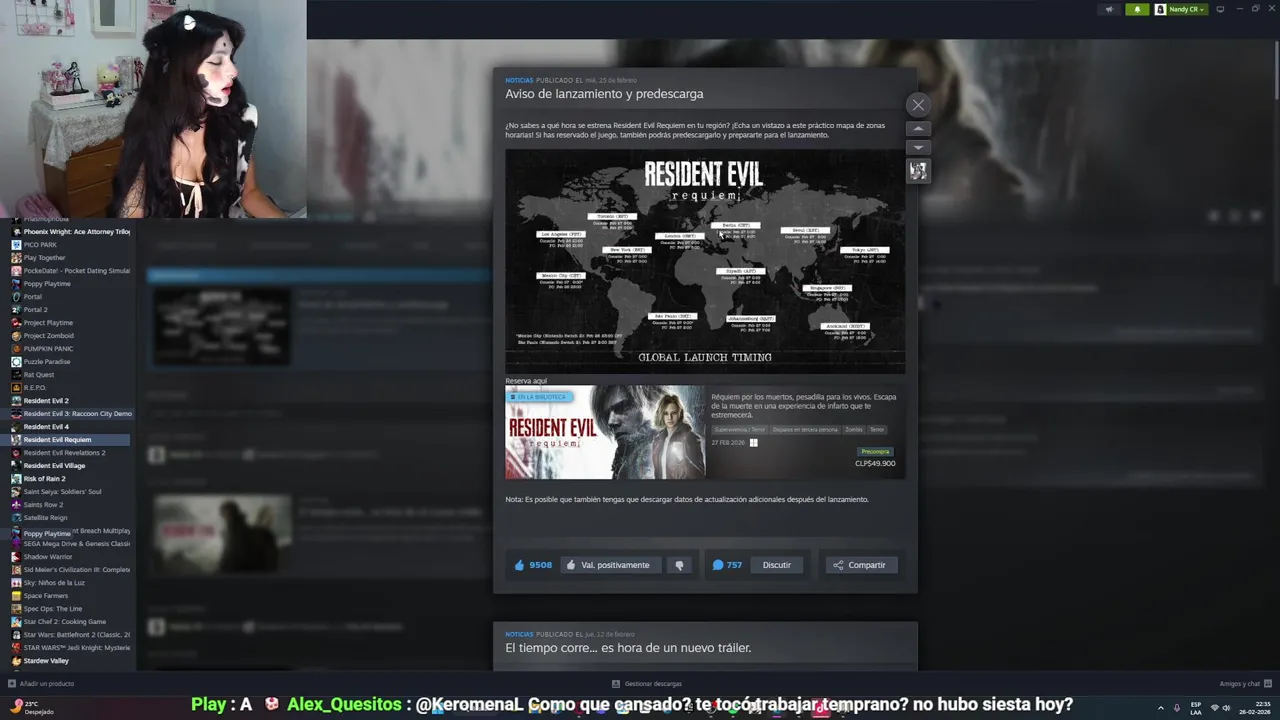
Task: Select Stardew Valley in library list
Action: click(x=70, y=661)
